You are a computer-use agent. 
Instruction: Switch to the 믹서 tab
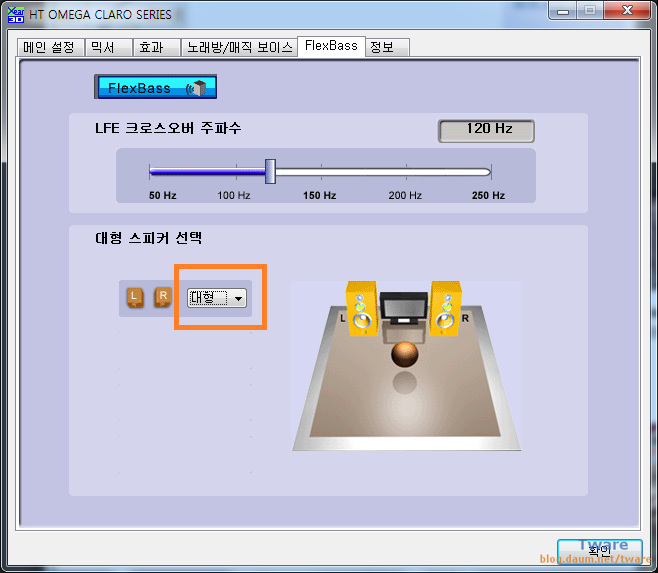click(x=109, y=47)
